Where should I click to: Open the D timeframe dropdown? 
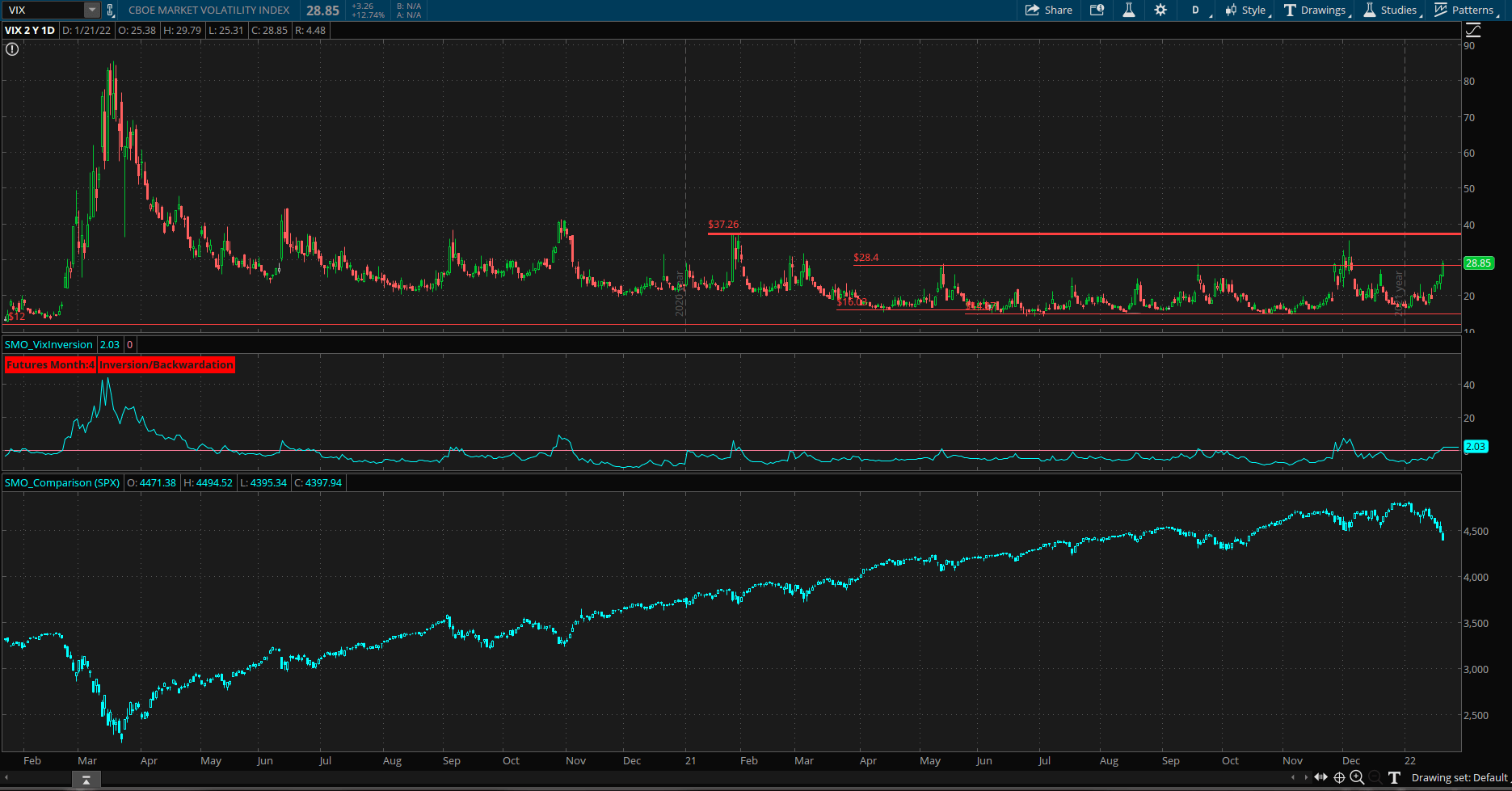click(1195, 10)
